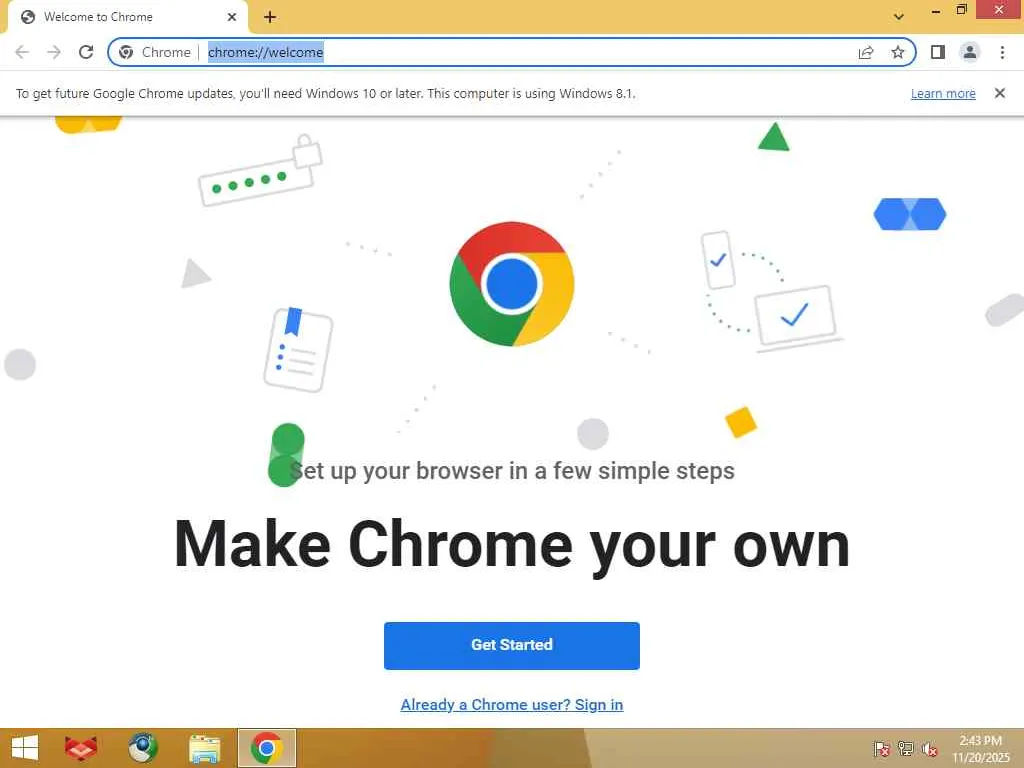Select the Chrome taskbar icon
The height and width of the screenshot is (768, 1024).
pos(266,748)
